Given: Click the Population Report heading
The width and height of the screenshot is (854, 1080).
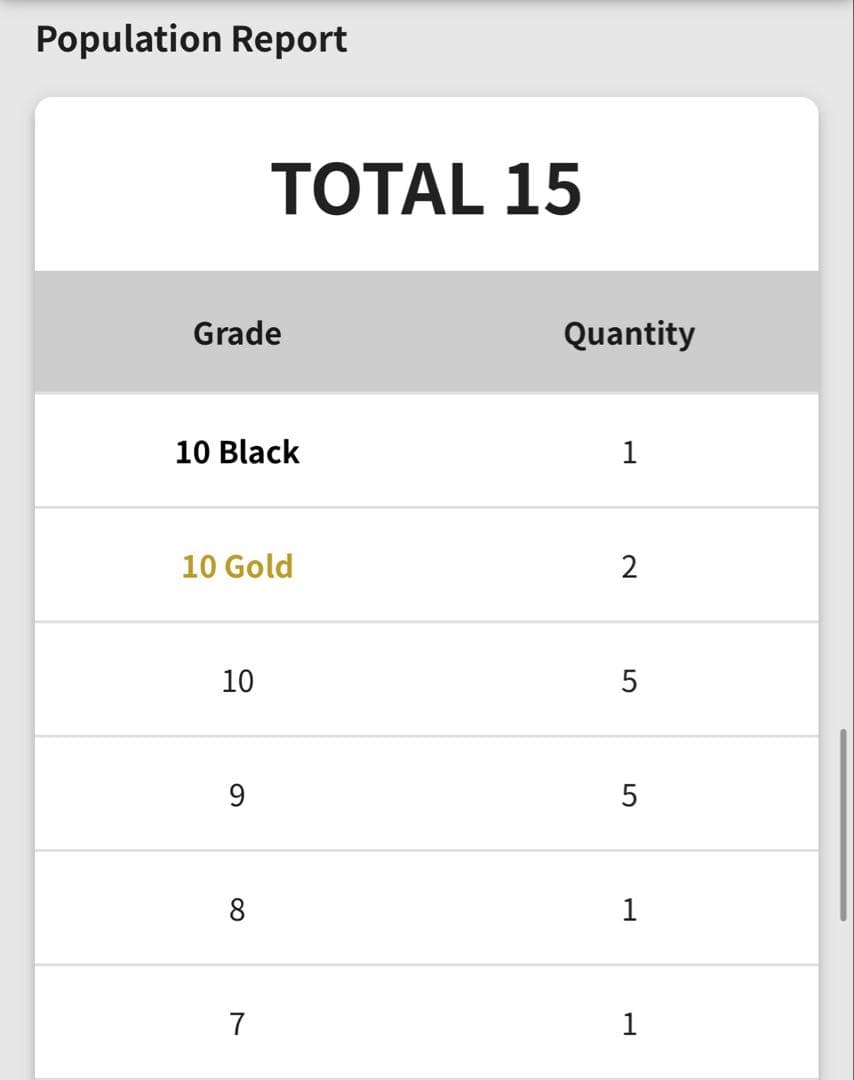Looking at the screenshot, I should click(x=191, y=40).
